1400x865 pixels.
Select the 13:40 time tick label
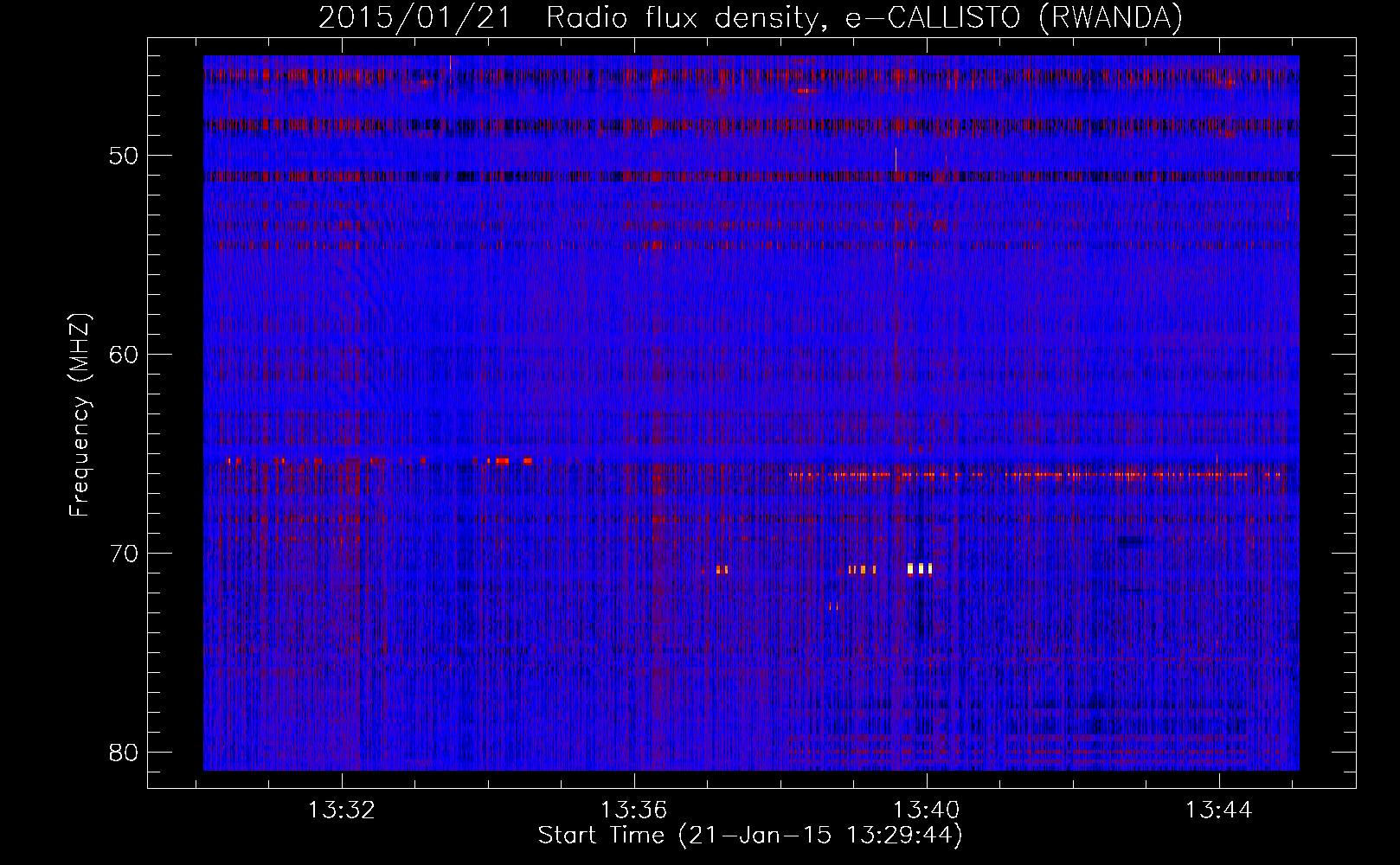point(927,811)
